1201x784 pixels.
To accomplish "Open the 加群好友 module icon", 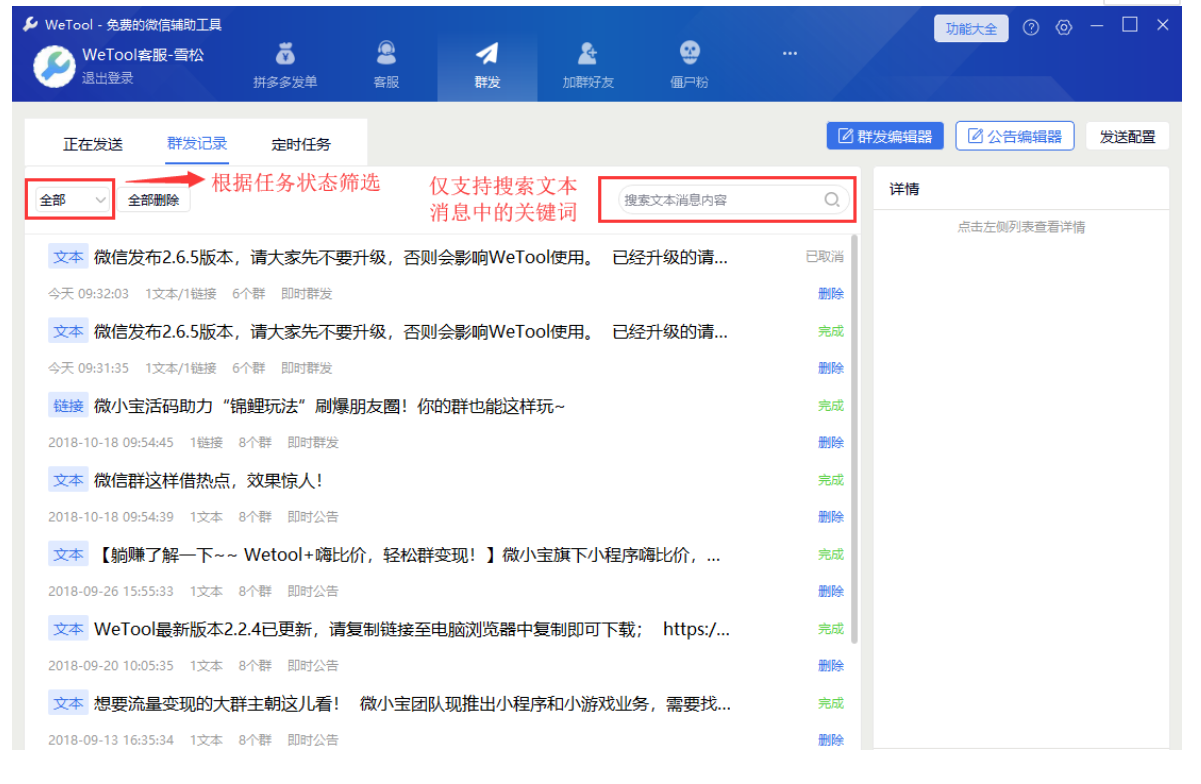I will pos(588,52).
